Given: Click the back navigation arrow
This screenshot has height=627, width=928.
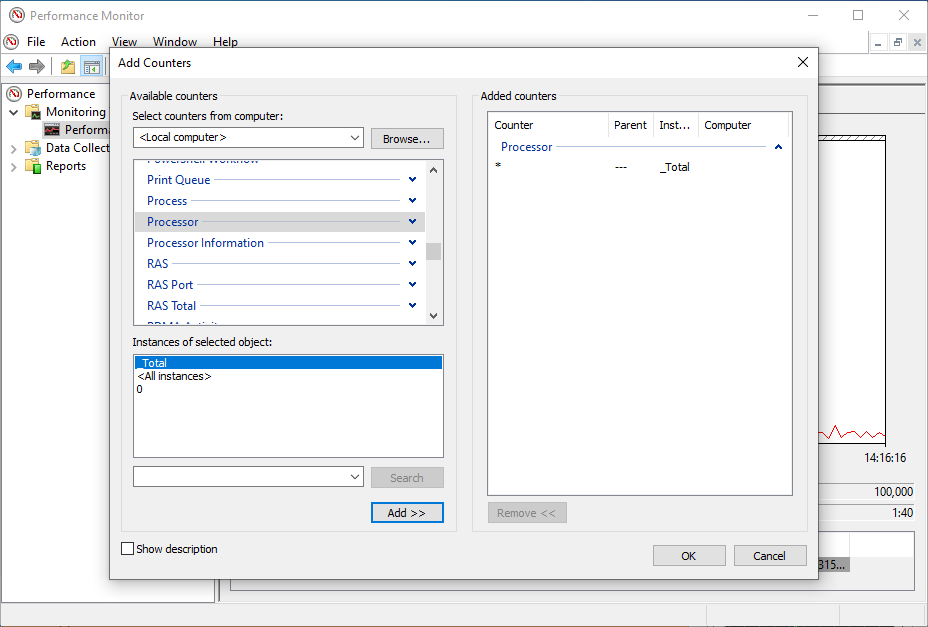Looking at the screenshot, I should click(x=14, y=67).
